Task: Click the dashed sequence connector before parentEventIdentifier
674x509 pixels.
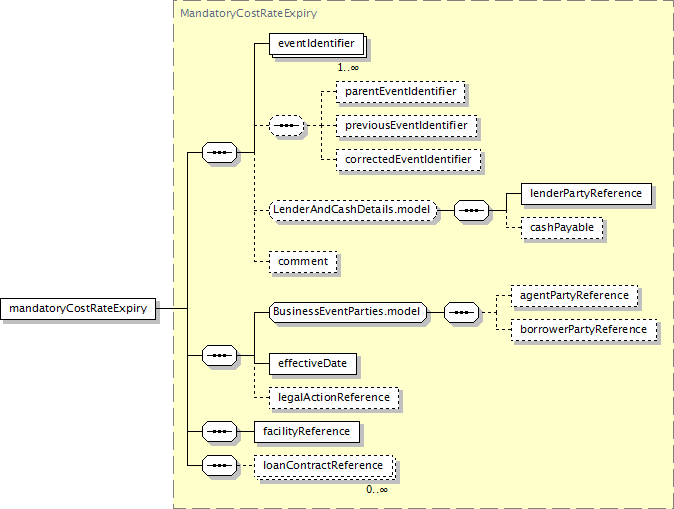Action: (287, 126)
